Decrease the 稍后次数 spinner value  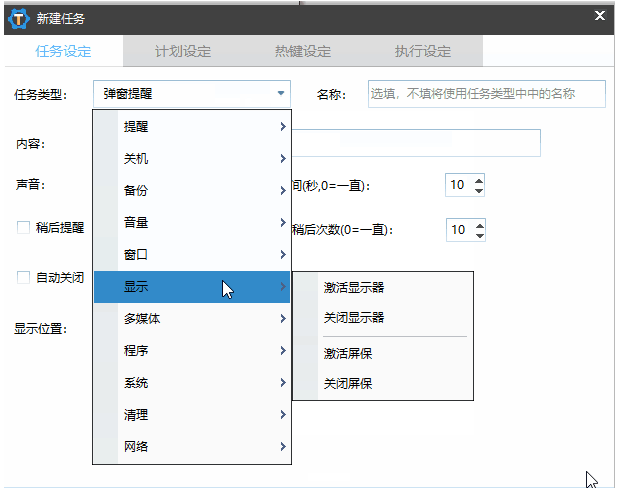tap(479, 235)
